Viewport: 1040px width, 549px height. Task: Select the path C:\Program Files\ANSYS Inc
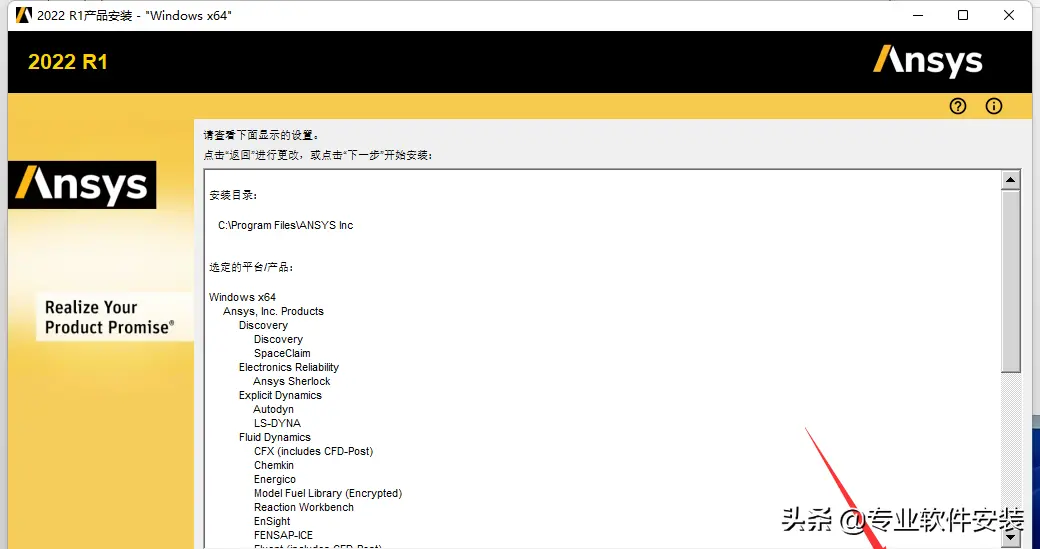[285, 225]
